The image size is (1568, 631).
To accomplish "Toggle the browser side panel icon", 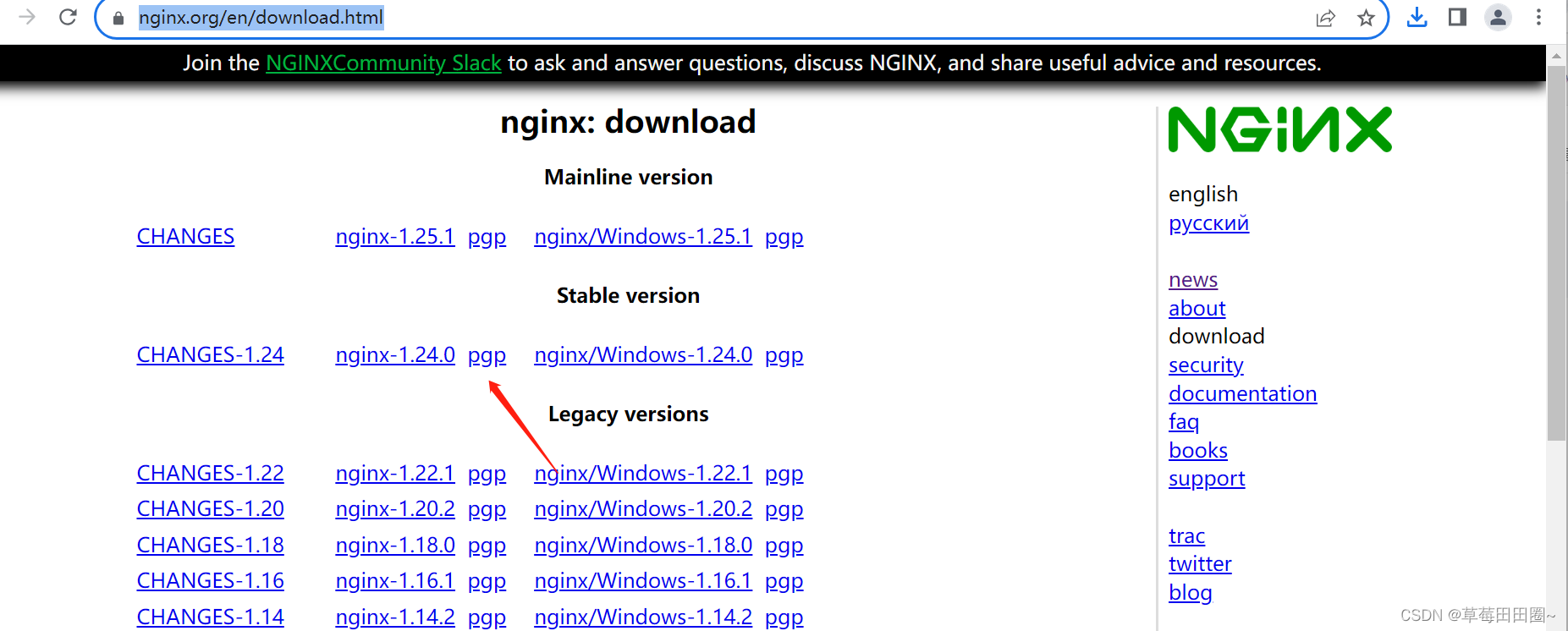I will point(1457,17).
